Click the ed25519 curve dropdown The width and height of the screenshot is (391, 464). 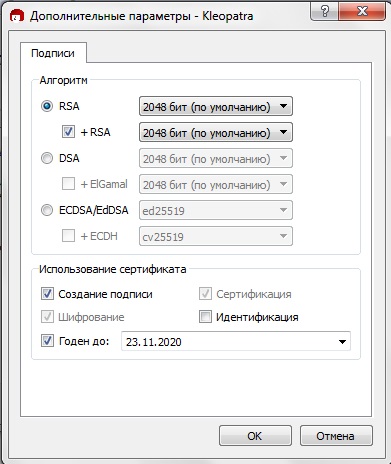click(216, 210)
